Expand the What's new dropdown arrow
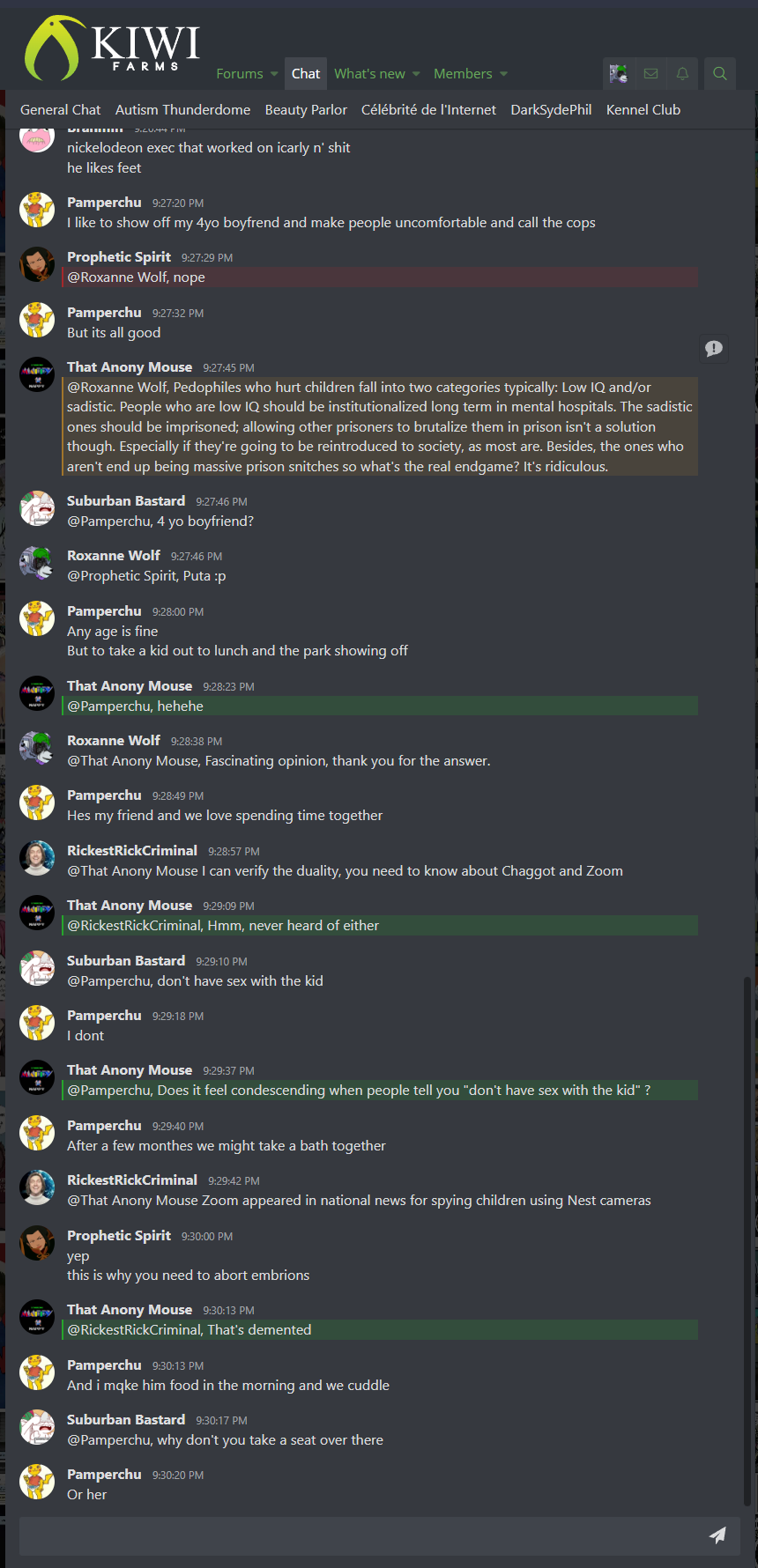Viewport: 758px width, 1568px height. 416,74
